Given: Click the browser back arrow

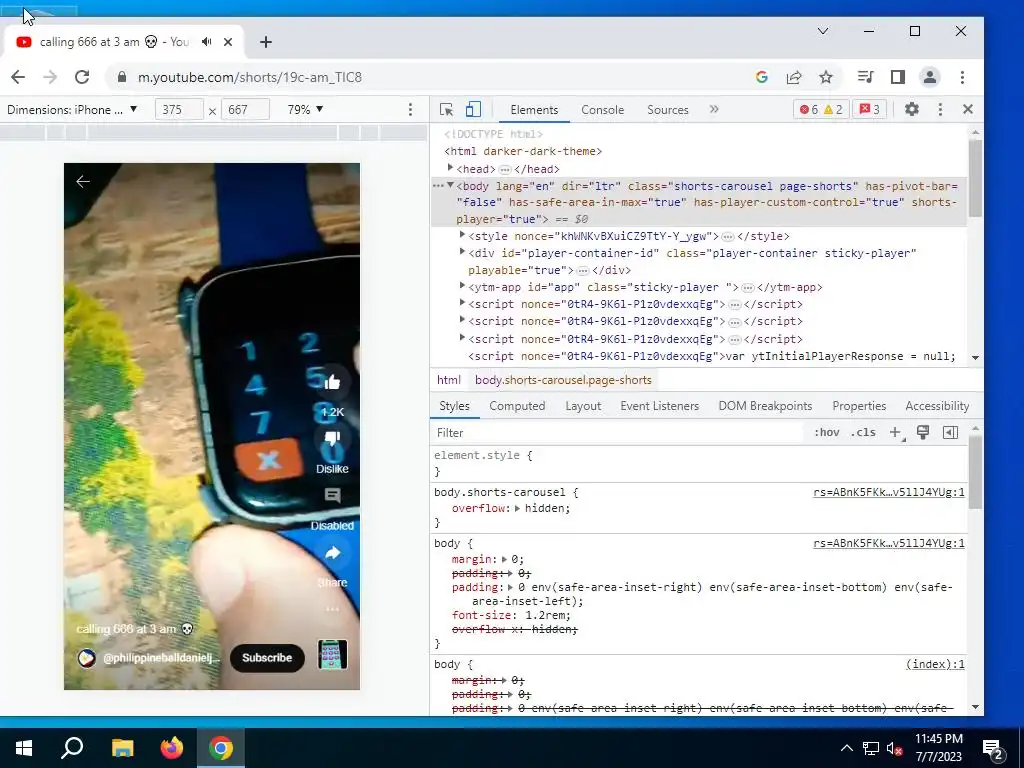Looking at the screenshot, I should pos(18,77).
